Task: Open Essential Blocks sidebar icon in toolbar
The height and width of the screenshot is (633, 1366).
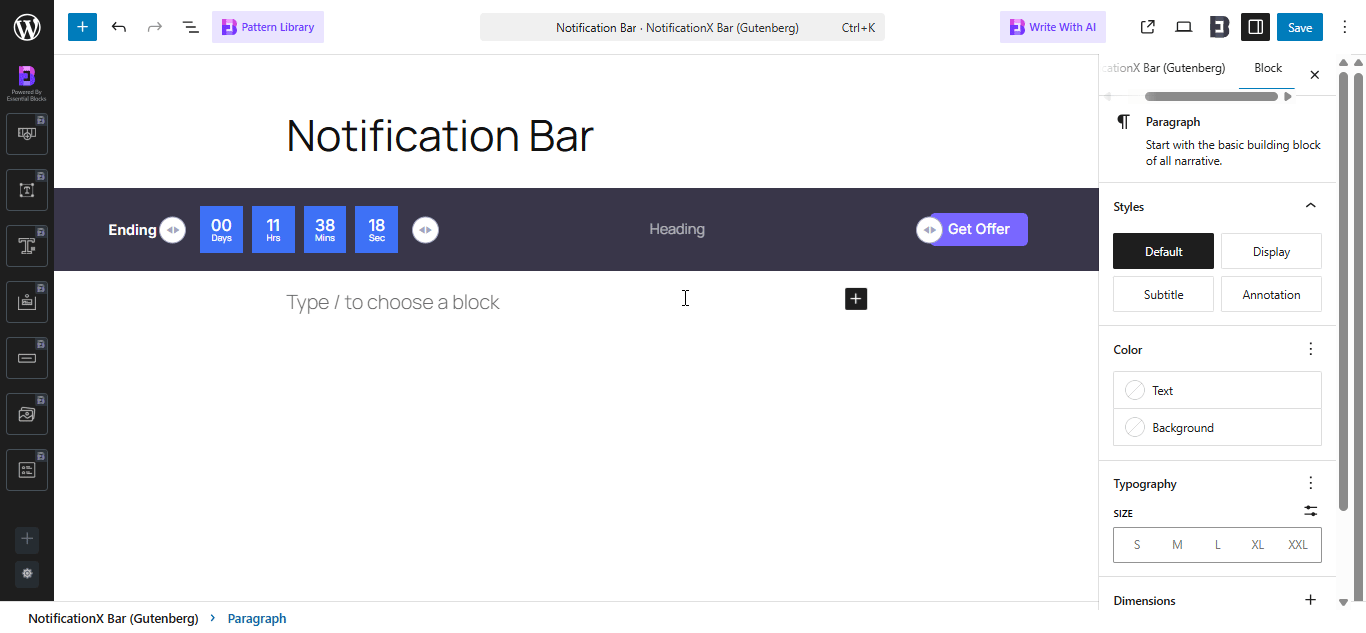Action: (1219, 27)
